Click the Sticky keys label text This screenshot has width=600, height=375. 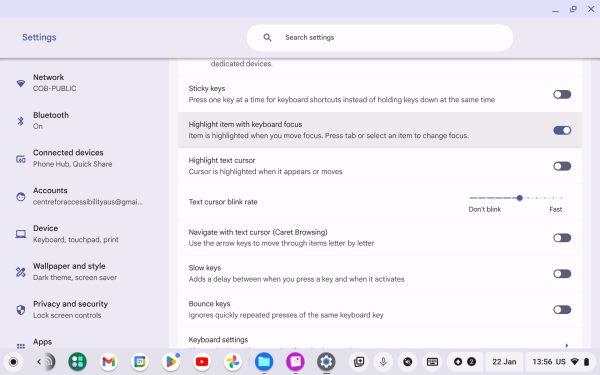tap(207, 88)
